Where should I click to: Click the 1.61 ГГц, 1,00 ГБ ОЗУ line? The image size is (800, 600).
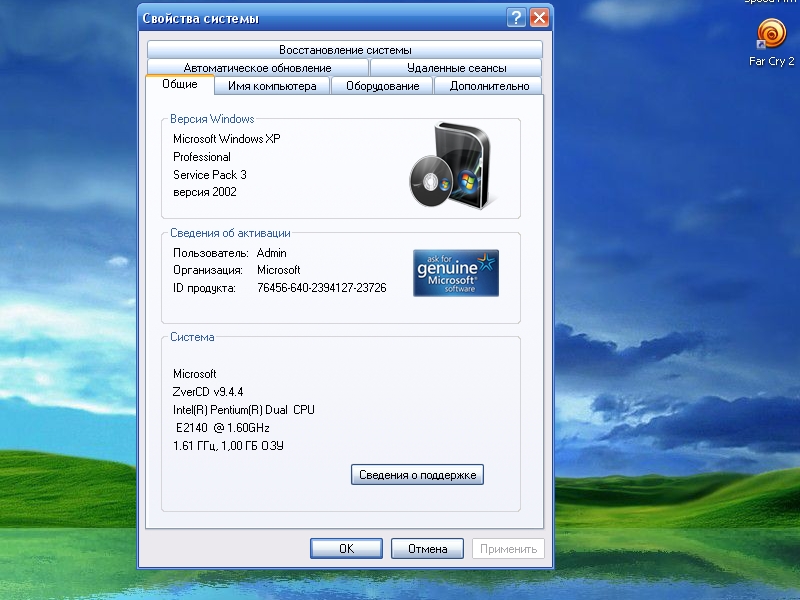pyautogui.click(x=228, y=445)
